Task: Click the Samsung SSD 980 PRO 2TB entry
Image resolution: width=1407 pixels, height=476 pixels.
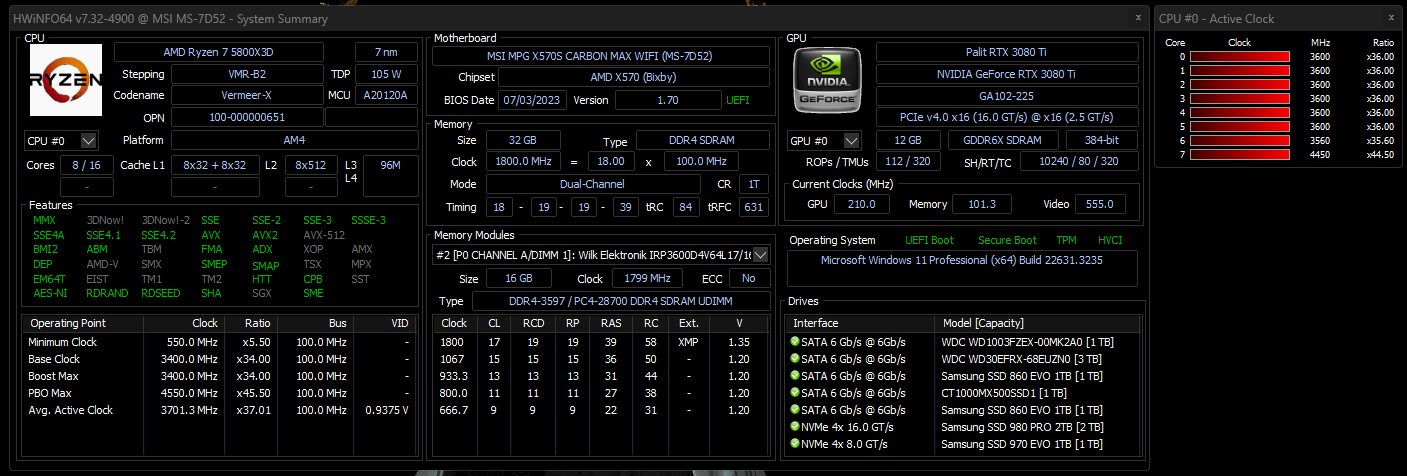Action: click(1021, 427)
